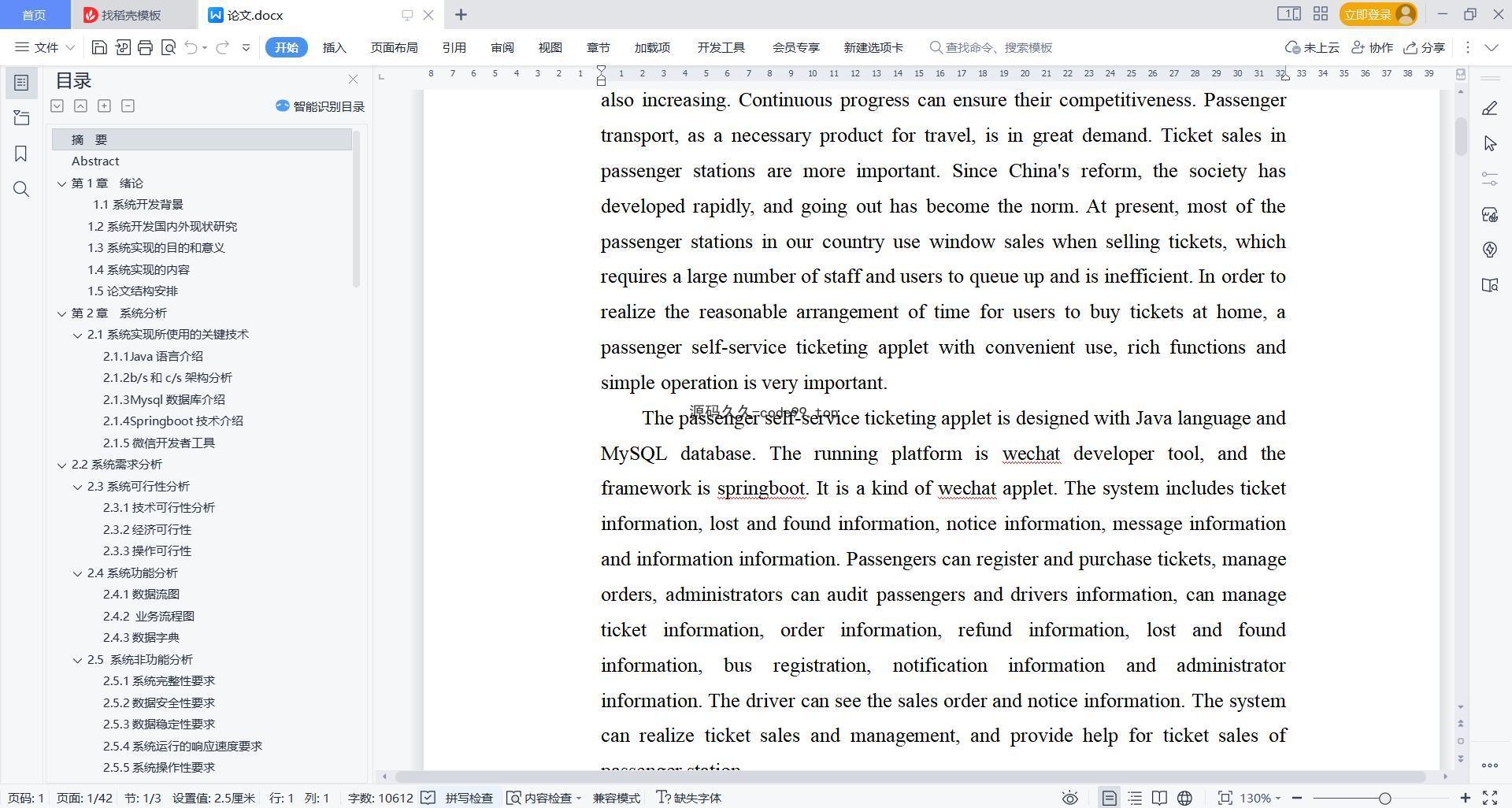Image resolution: width=1512 pixels, height=808 pixels.
Task: Switch to reading view icon in status bar
Action: point(1159,798)
